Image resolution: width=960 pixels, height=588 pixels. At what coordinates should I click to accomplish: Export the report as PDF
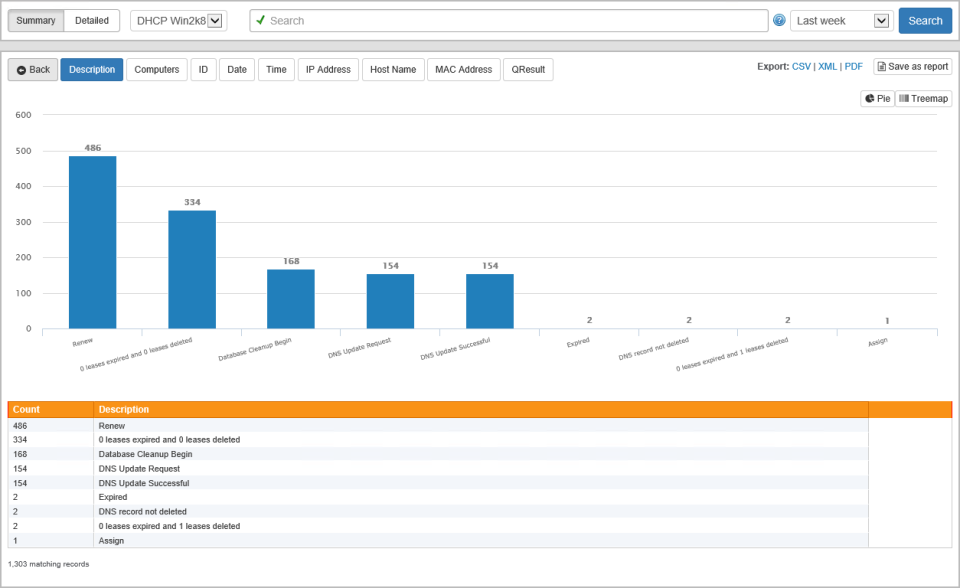tap(853, 66)
